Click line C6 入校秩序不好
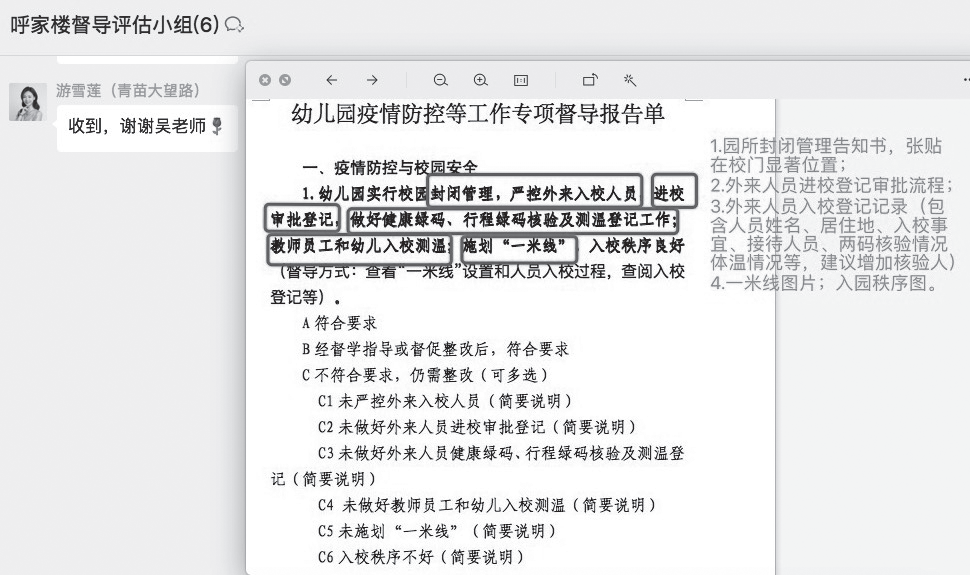970x575 pixels. coord(421,557)
